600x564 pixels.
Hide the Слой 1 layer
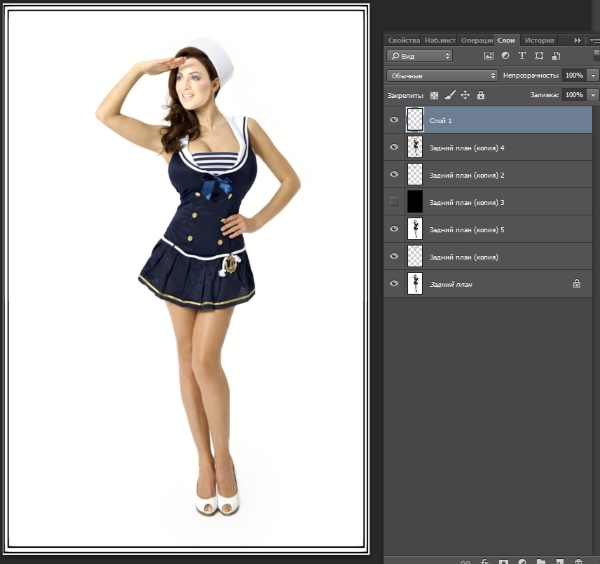pos(394,120)
